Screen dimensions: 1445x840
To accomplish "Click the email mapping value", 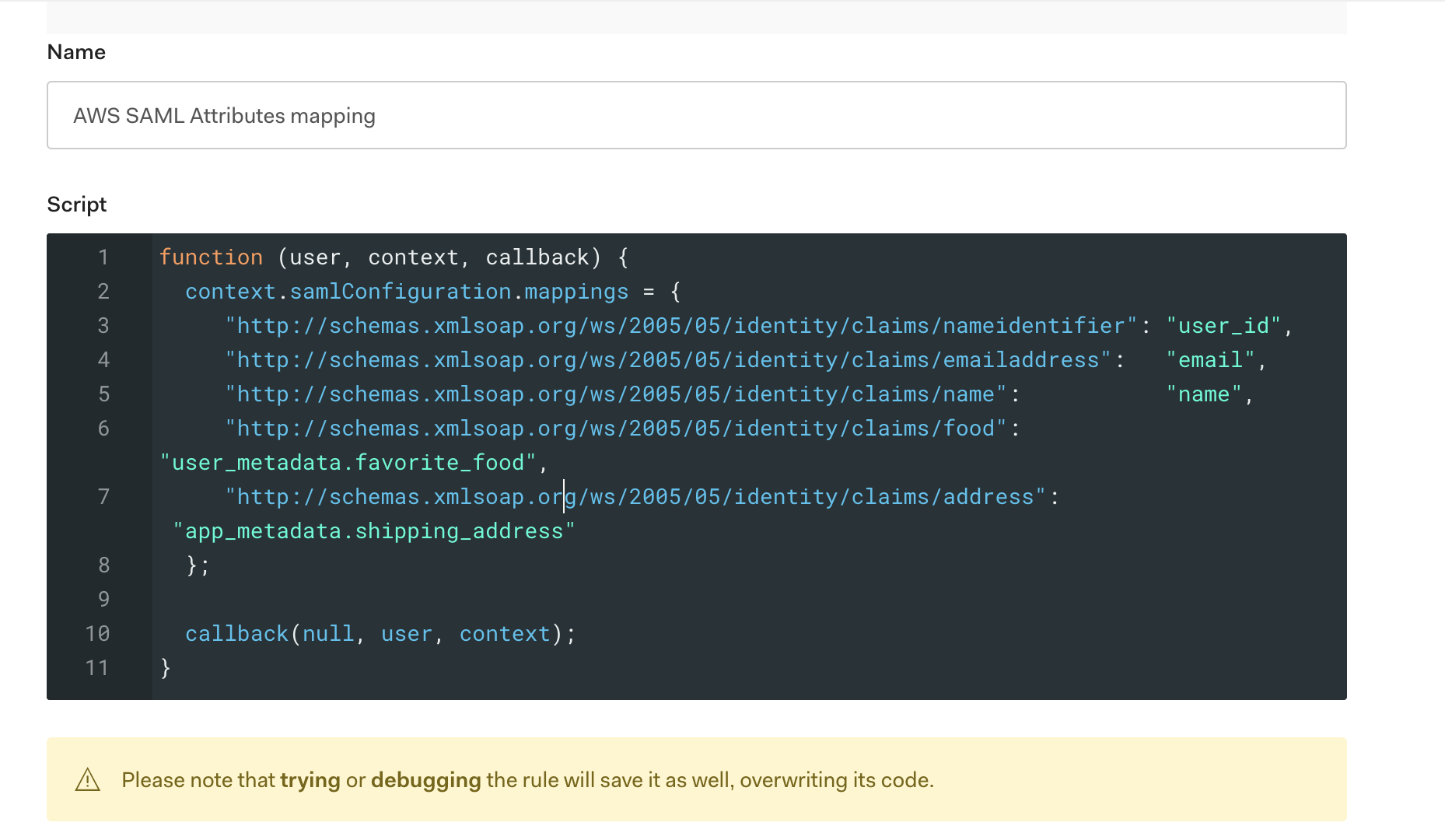I will pyautogui.click(x=1212, y=359).
